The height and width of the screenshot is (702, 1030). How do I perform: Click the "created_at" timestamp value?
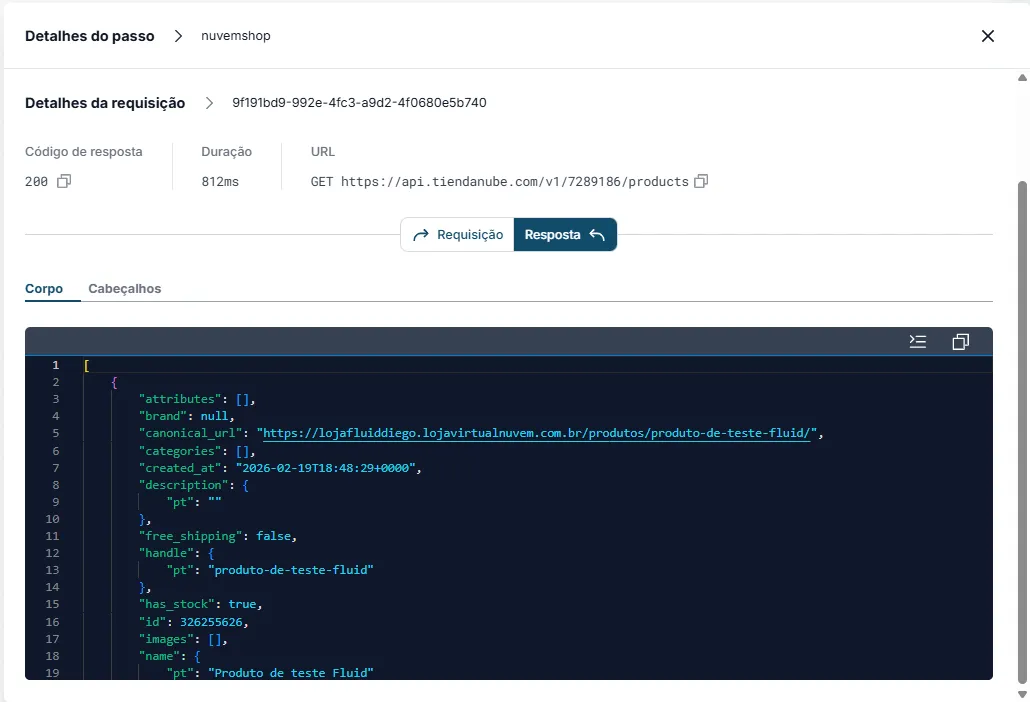tap(326, 468)
